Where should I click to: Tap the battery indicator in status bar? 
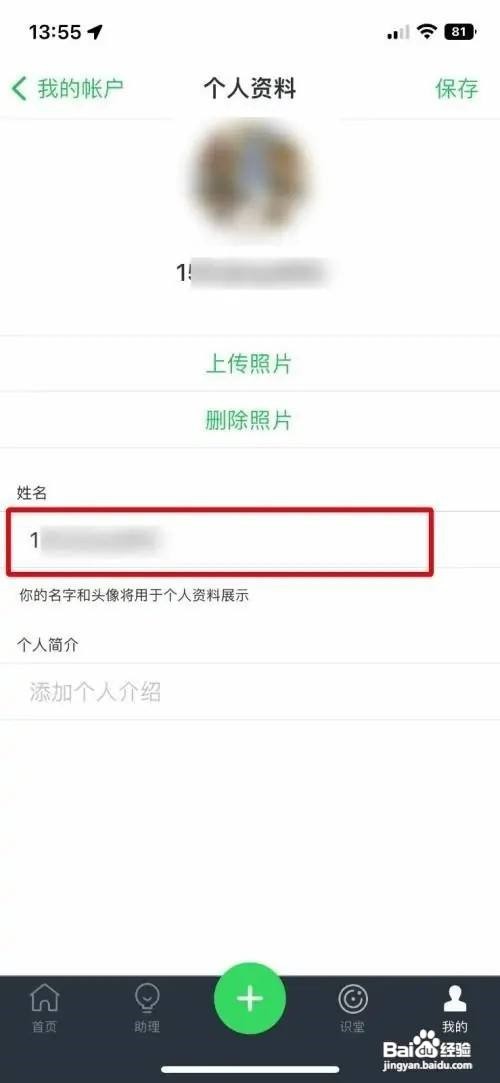(x=459, y=32)
